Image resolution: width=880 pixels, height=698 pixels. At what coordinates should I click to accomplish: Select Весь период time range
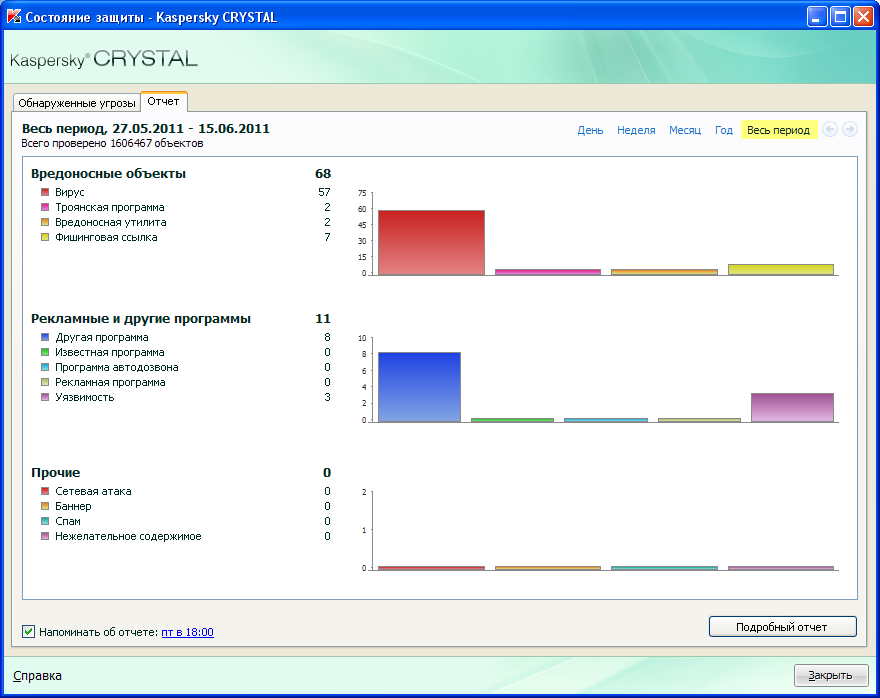(x=778, y=130)
